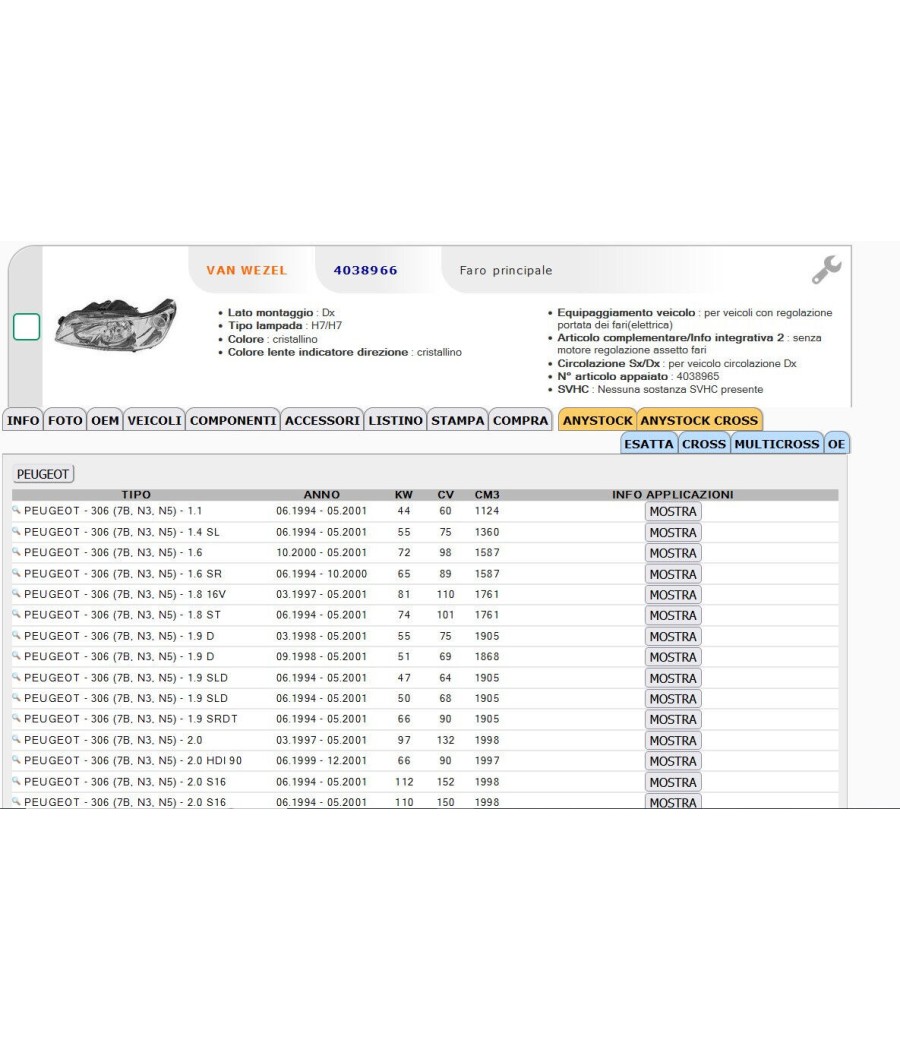Click MOSTRA for the 306 1.6 10.2000 row
Screen dimensions: 900x1050
tap(673, 553)
